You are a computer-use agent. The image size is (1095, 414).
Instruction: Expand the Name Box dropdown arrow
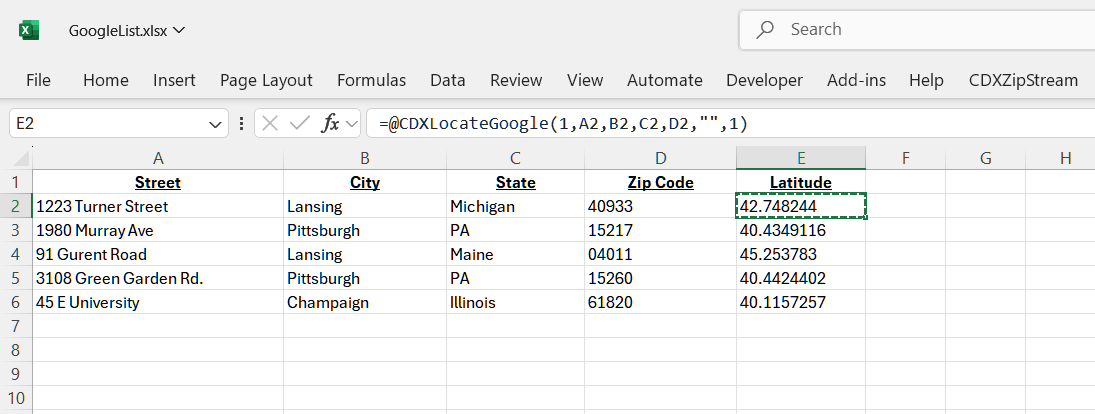[214, 125]
